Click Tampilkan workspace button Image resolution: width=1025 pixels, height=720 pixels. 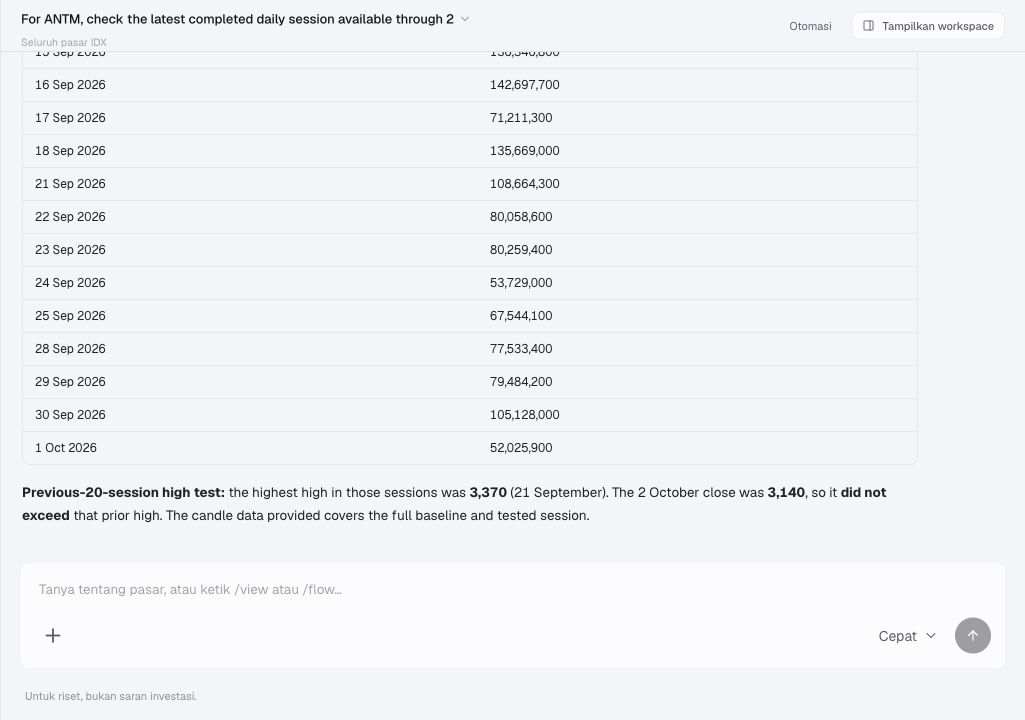(928, 26)
